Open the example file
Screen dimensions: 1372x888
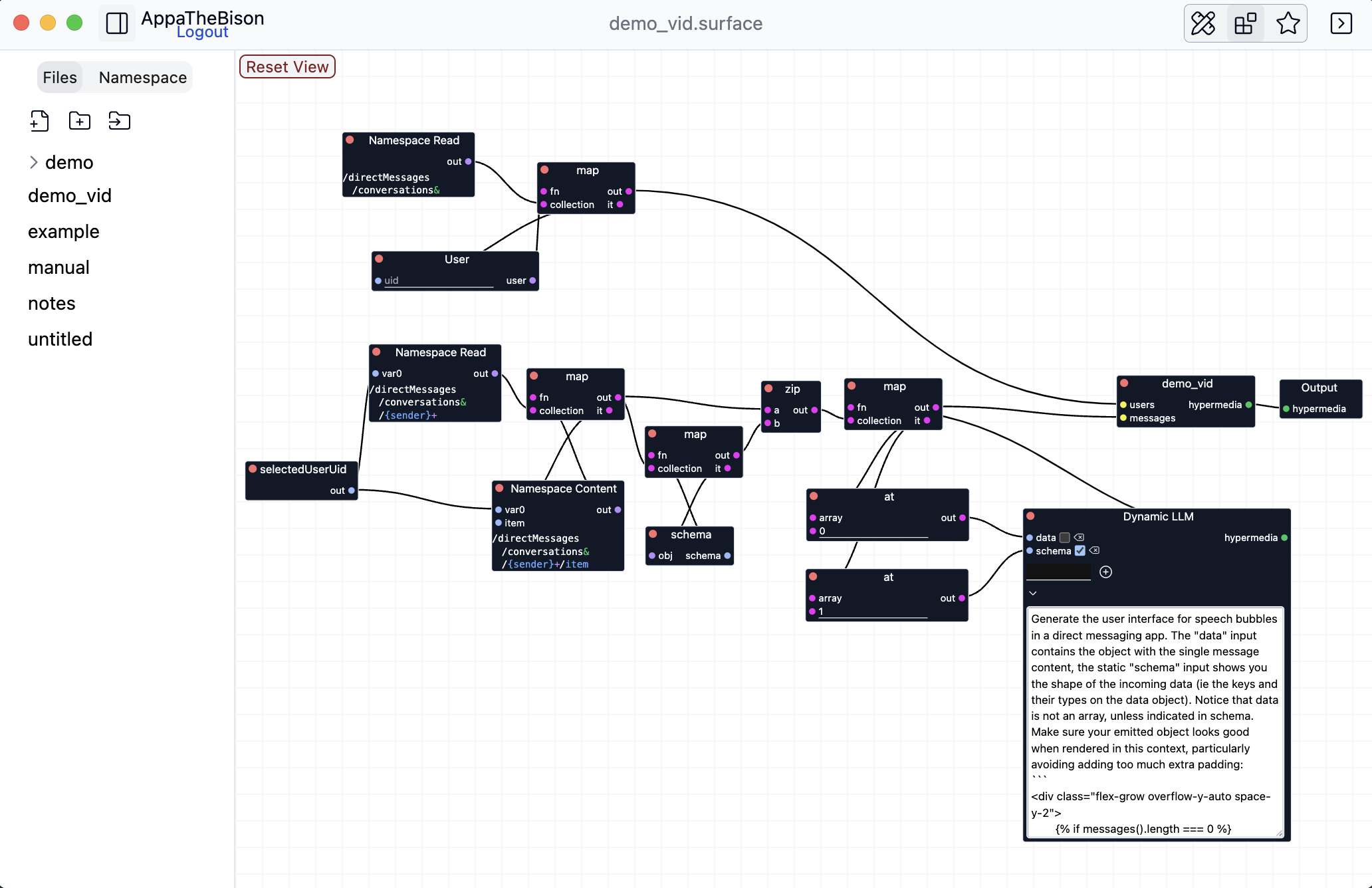64,231
